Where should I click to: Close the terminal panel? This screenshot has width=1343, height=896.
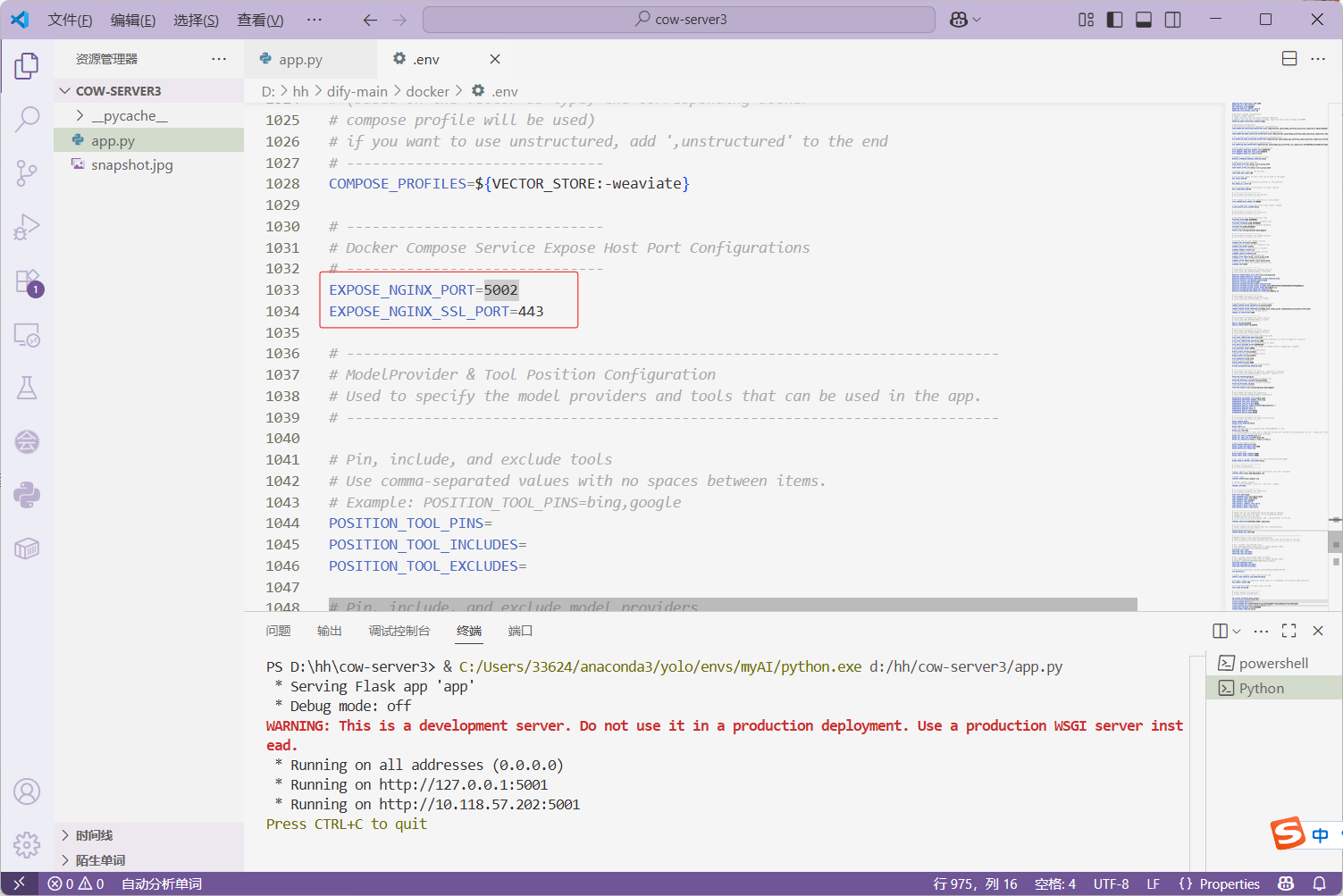(1318, 631)
